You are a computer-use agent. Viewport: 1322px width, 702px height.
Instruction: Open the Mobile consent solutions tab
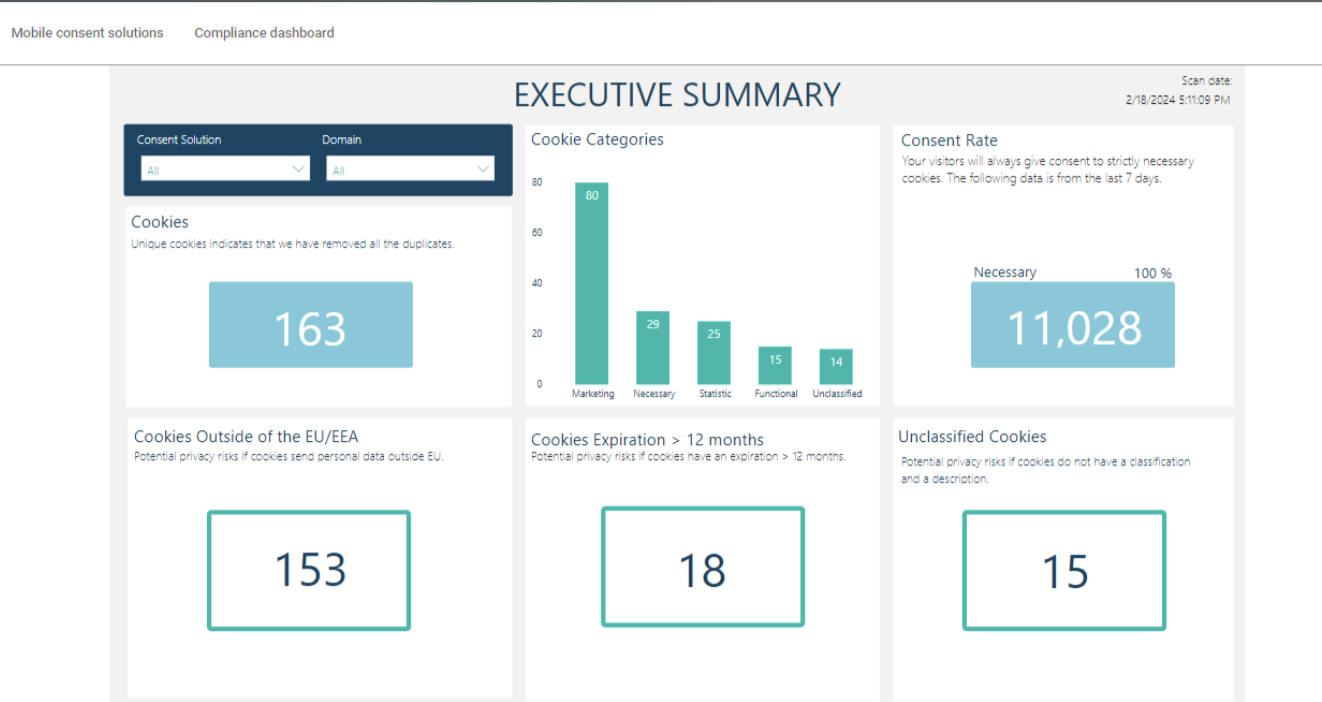(87, 32)
